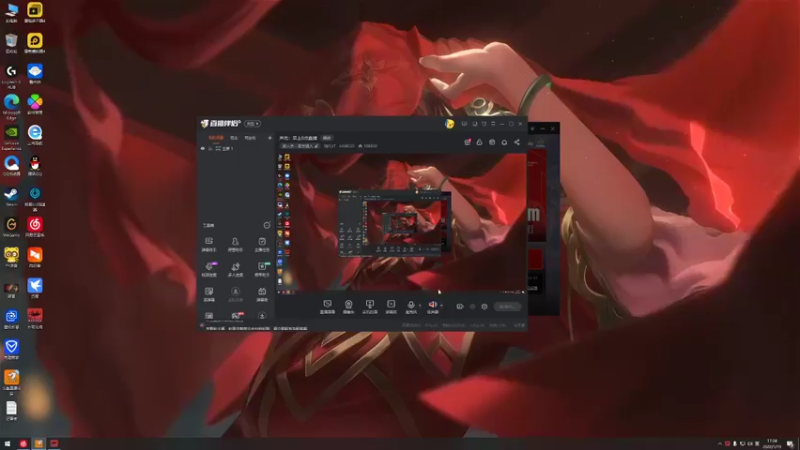Image resolution: width=800 pixels, height=450 pixels.
Task: Expand the microphone options arrow
Action: tap(420, 305)
